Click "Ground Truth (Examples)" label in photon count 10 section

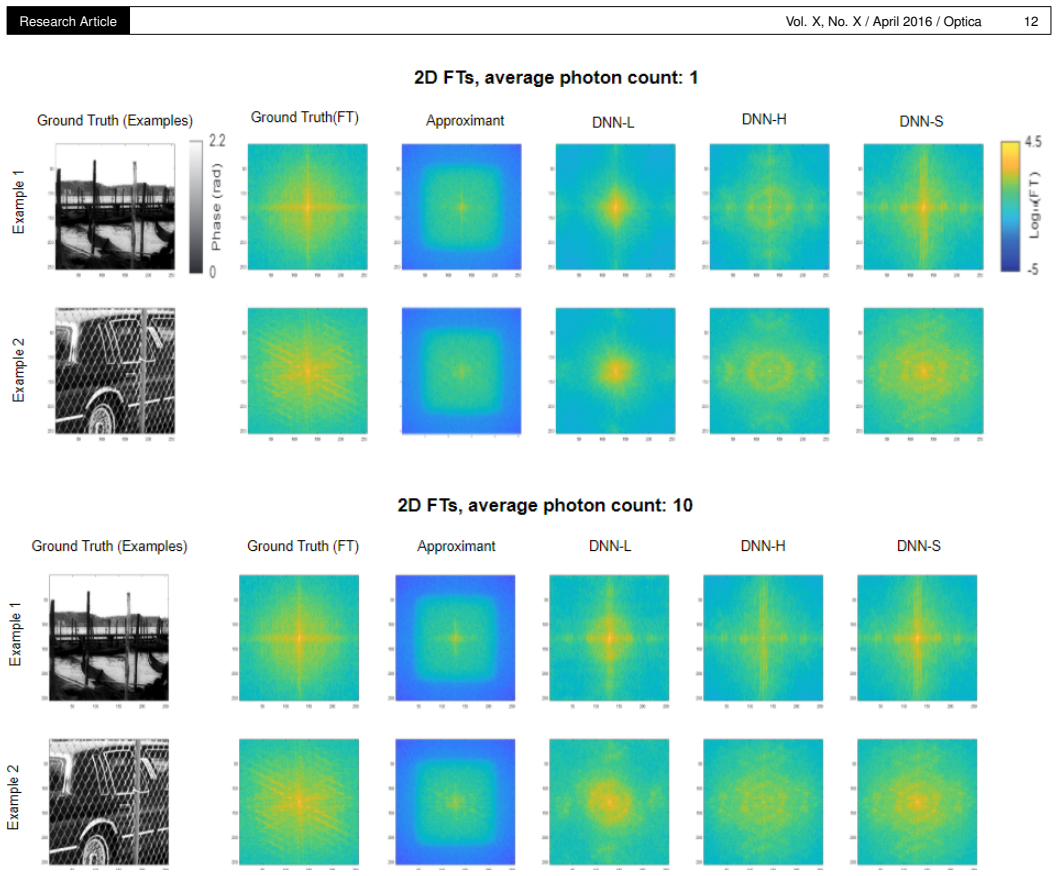[109, 546]
